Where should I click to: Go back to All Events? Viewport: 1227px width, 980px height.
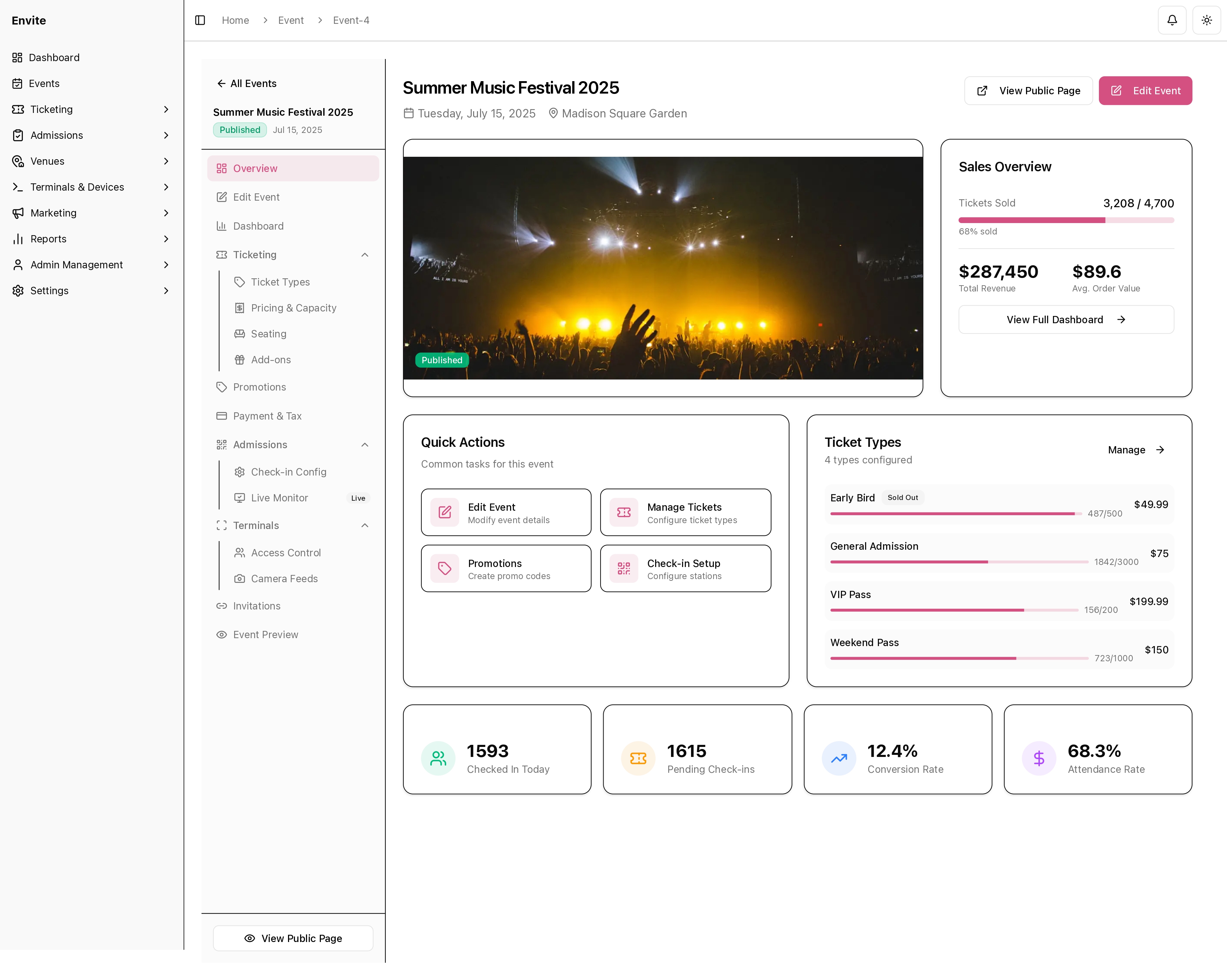pyautogui.click(x=247, y=84)
